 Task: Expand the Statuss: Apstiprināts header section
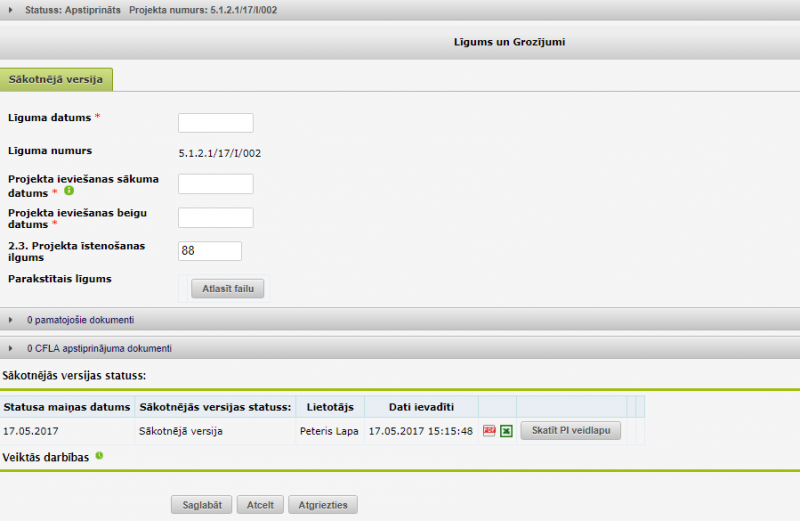pos(12,9)
